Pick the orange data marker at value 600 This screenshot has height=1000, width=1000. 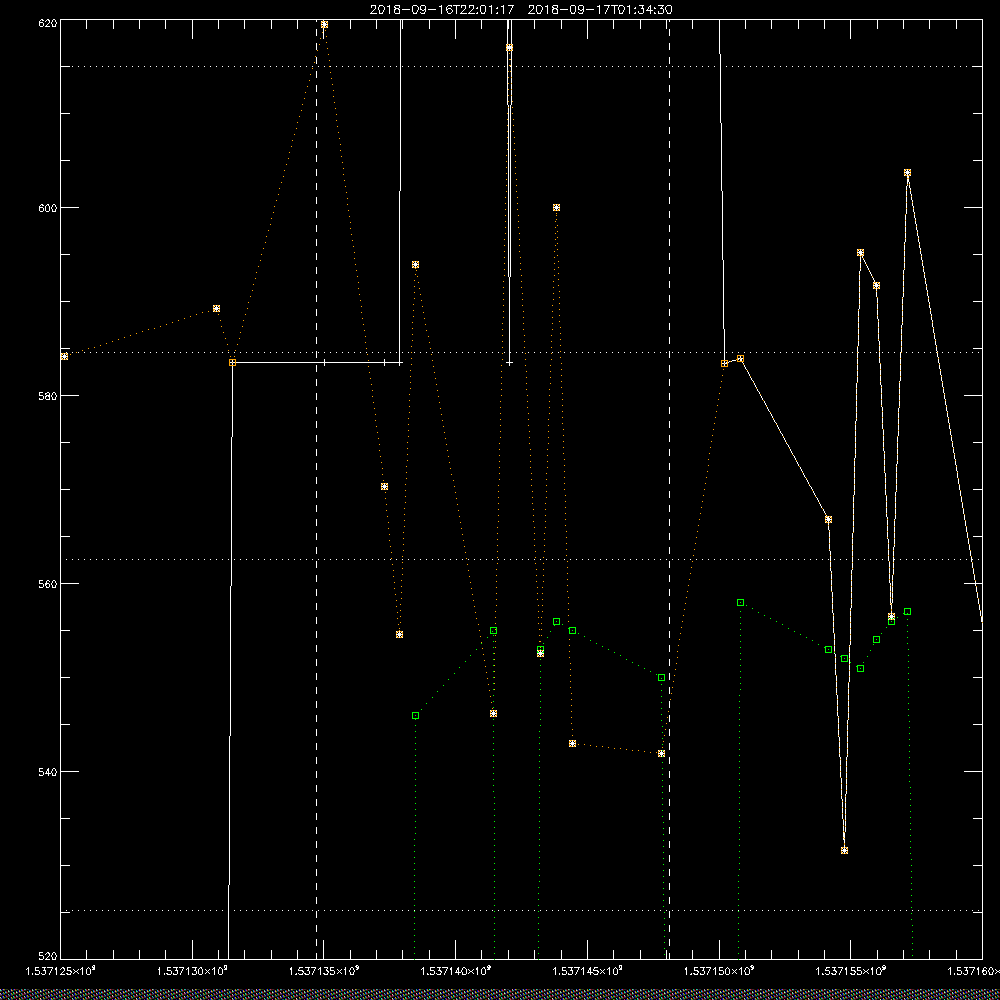[x=556, y=207]
